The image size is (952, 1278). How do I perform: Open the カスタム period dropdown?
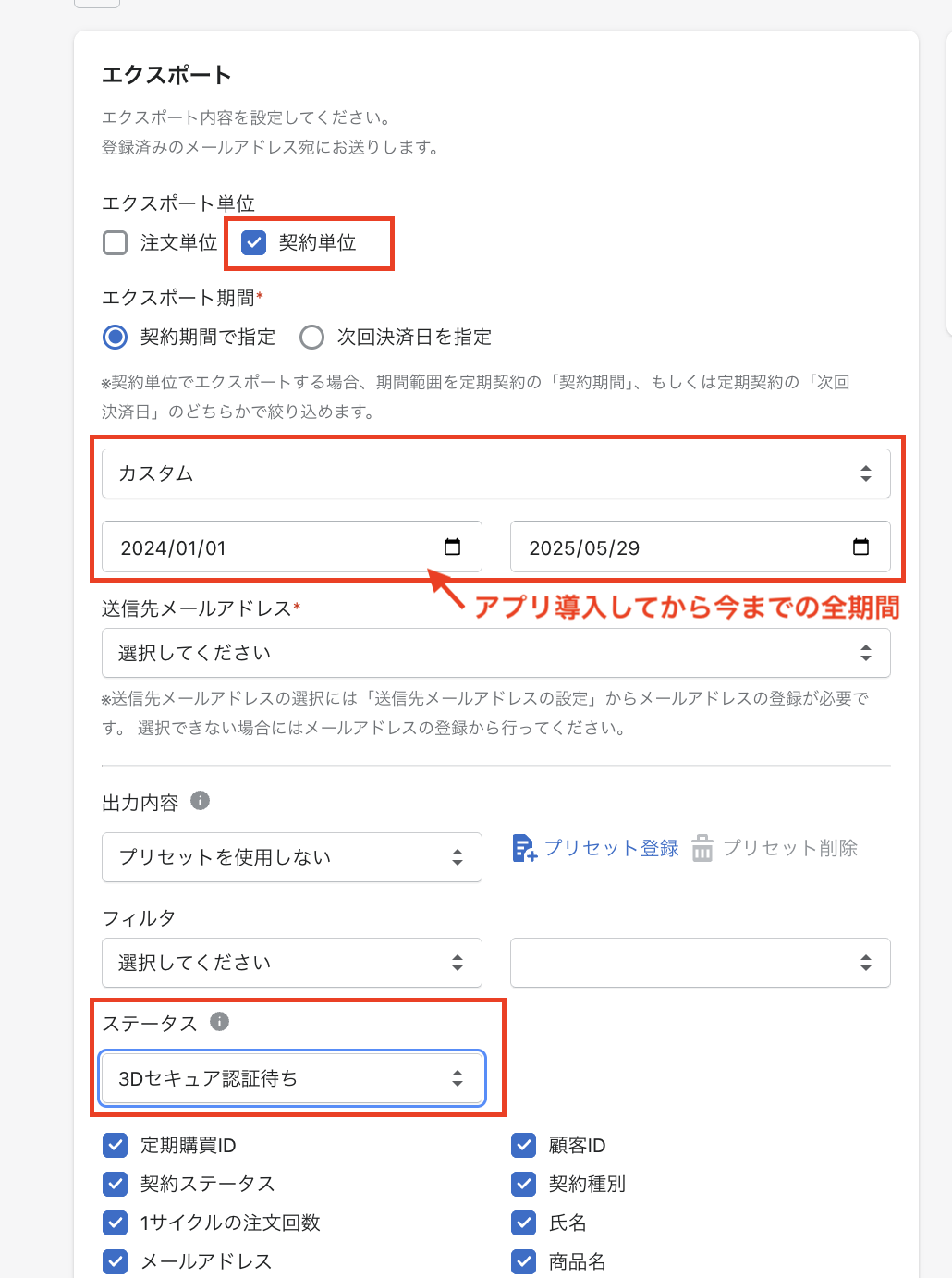495,473
